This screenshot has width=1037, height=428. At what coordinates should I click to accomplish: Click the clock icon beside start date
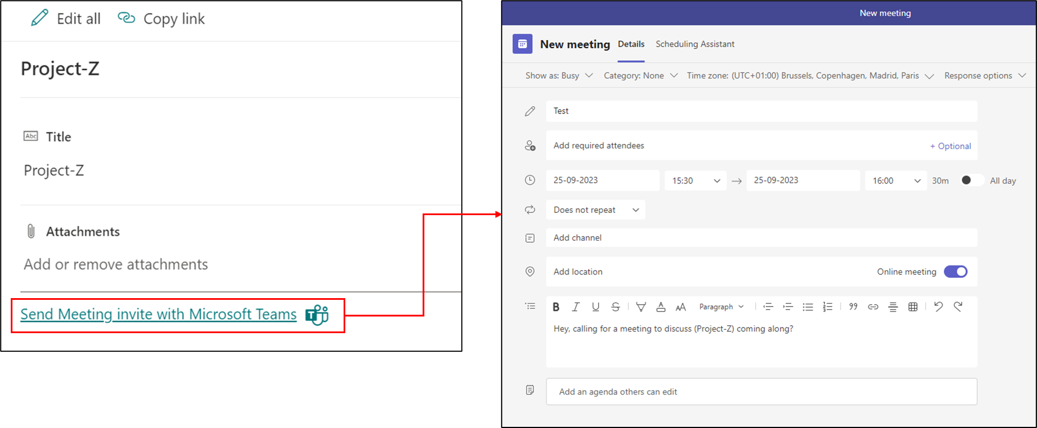click(529, 180)
